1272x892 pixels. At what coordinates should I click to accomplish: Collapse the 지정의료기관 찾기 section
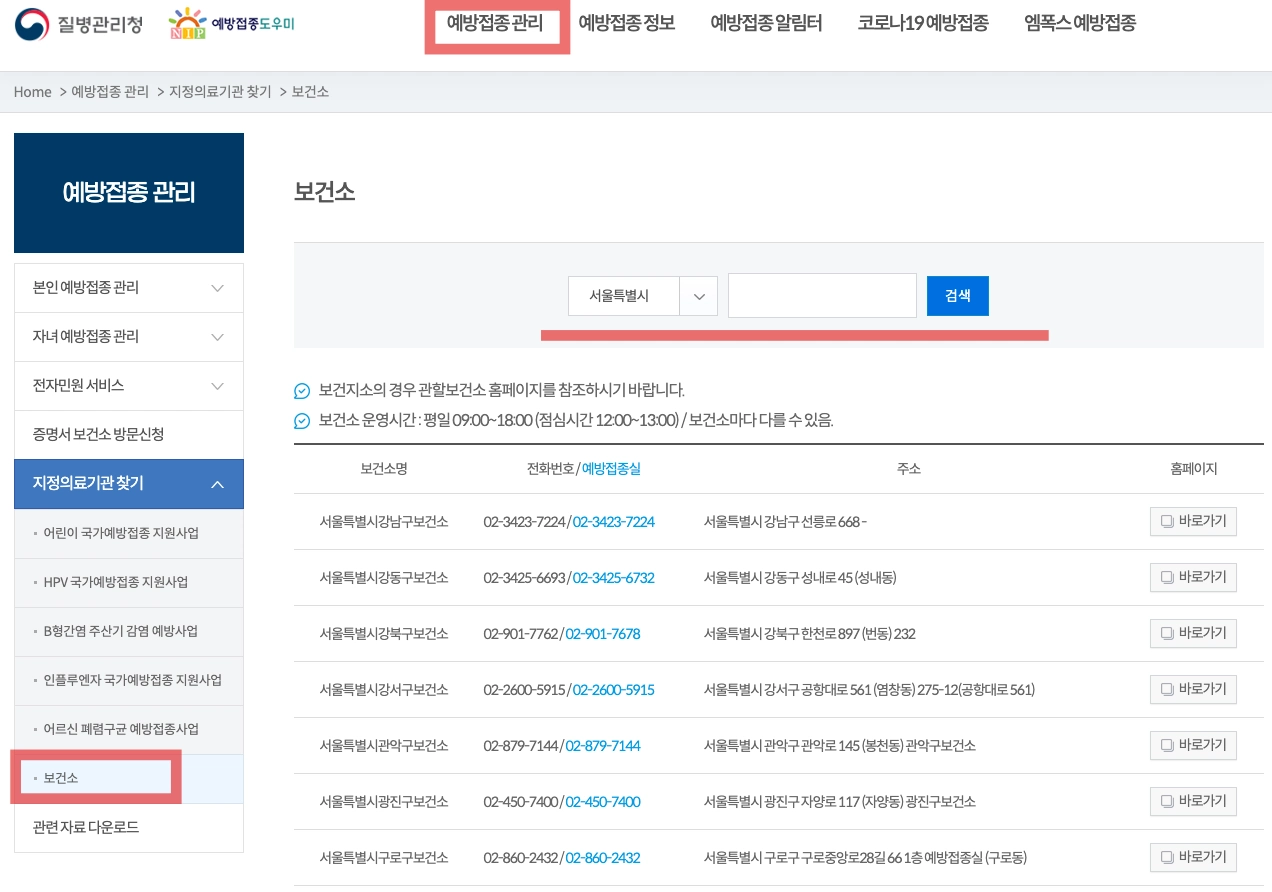pyautogui.click(x=129, y=484)
